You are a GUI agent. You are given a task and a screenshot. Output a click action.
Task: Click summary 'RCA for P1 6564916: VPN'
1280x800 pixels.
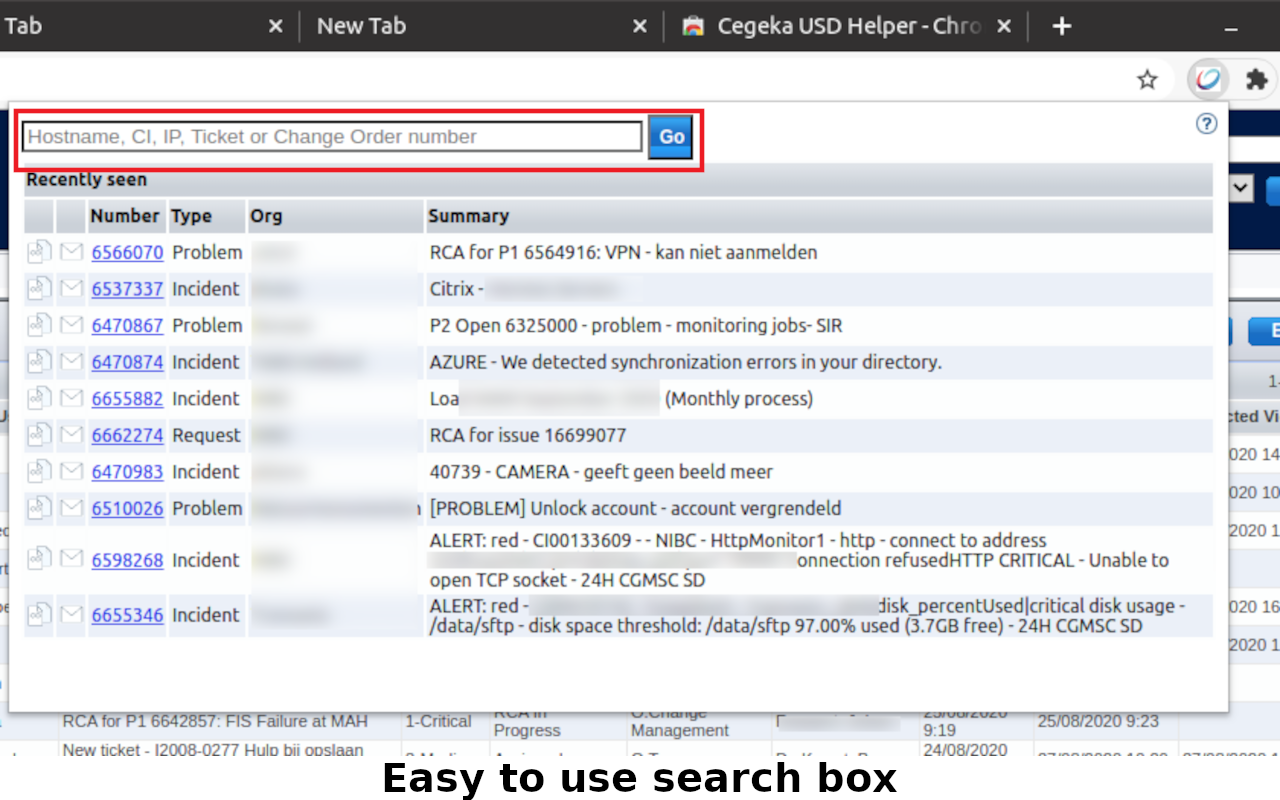click(x=624, y=253)
